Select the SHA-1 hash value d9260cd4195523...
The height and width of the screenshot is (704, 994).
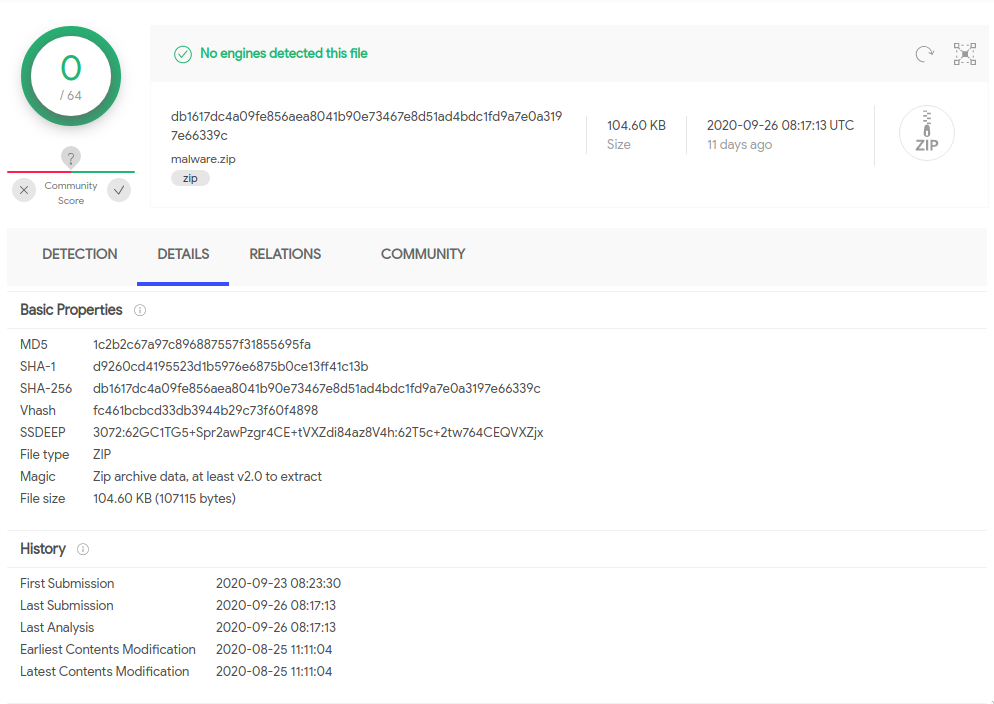pos(231,366)
